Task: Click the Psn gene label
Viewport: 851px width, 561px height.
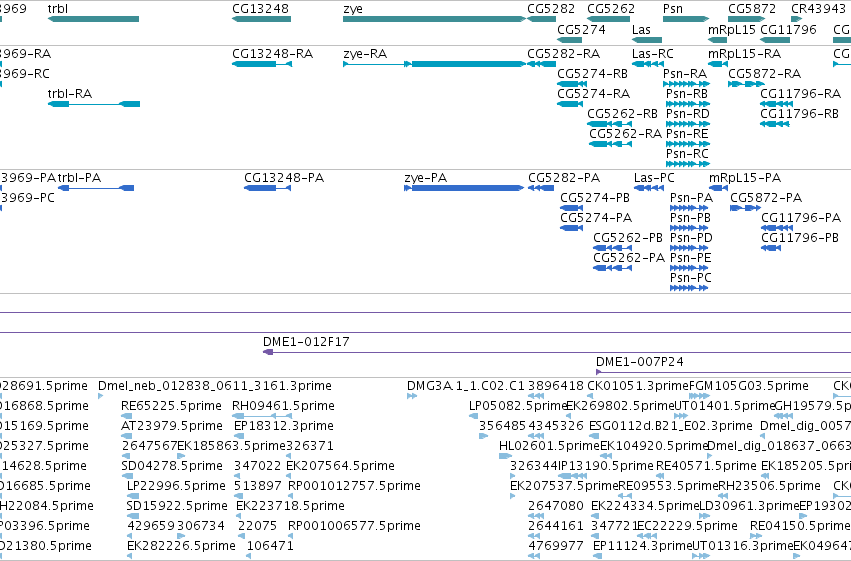Action: click(x=673, y=9)
